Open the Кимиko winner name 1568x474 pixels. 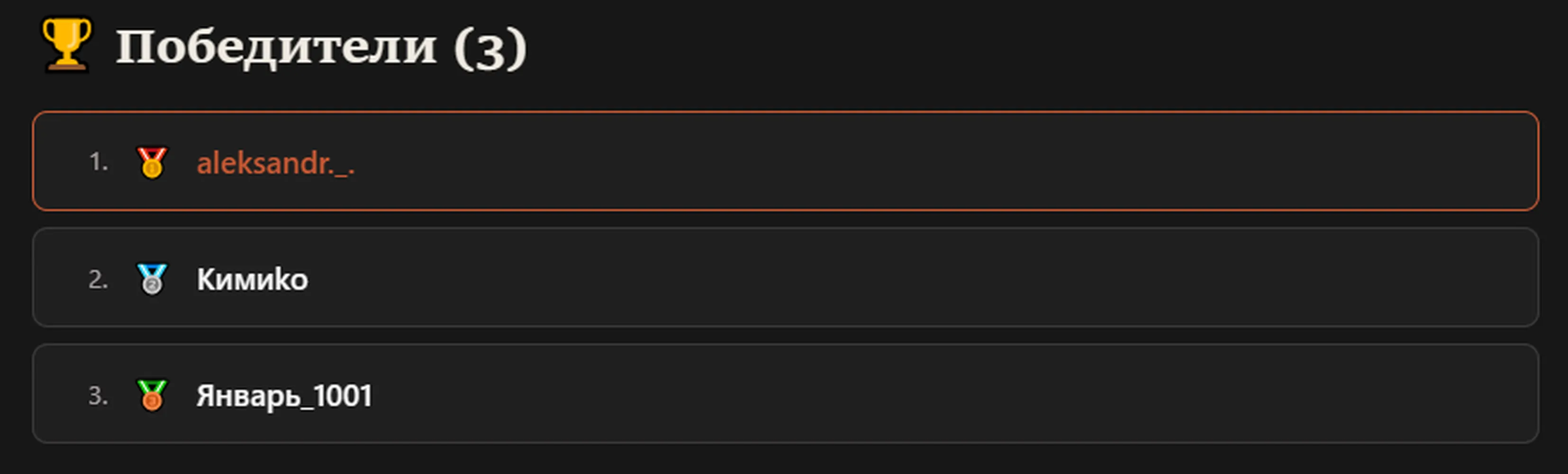[x=252, y=280]
